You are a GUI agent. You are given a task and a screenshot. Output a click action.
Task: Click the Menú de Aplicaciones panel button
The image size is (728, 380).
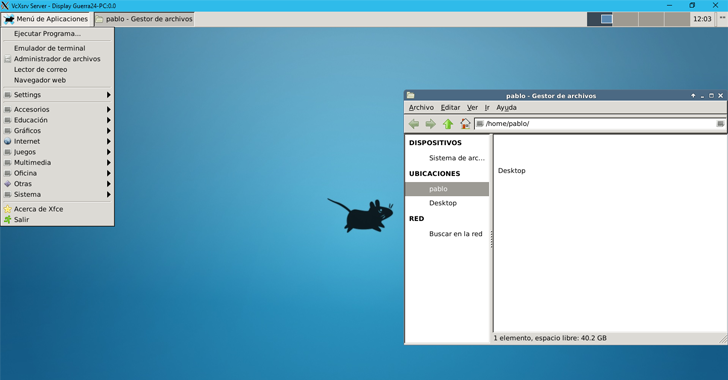coord(46,19)
